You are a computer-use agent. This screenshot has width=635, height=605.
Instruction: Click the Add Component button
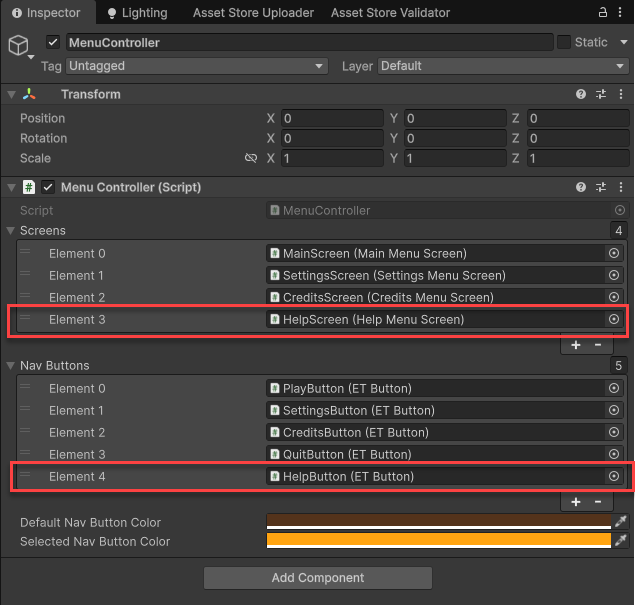pyautogui.click(x=318, y=578)
